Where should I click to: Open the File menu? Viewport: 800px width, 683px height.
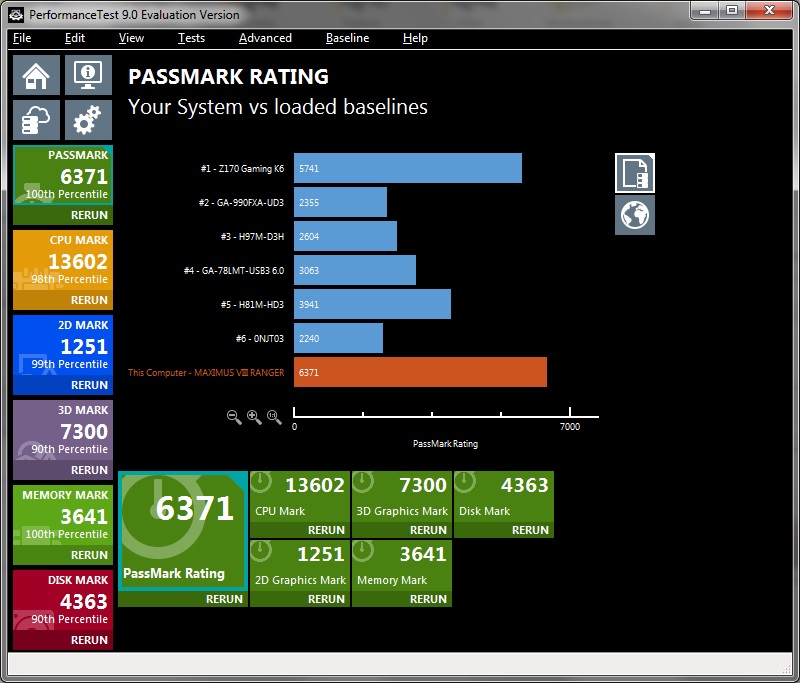tap(22, 38)
